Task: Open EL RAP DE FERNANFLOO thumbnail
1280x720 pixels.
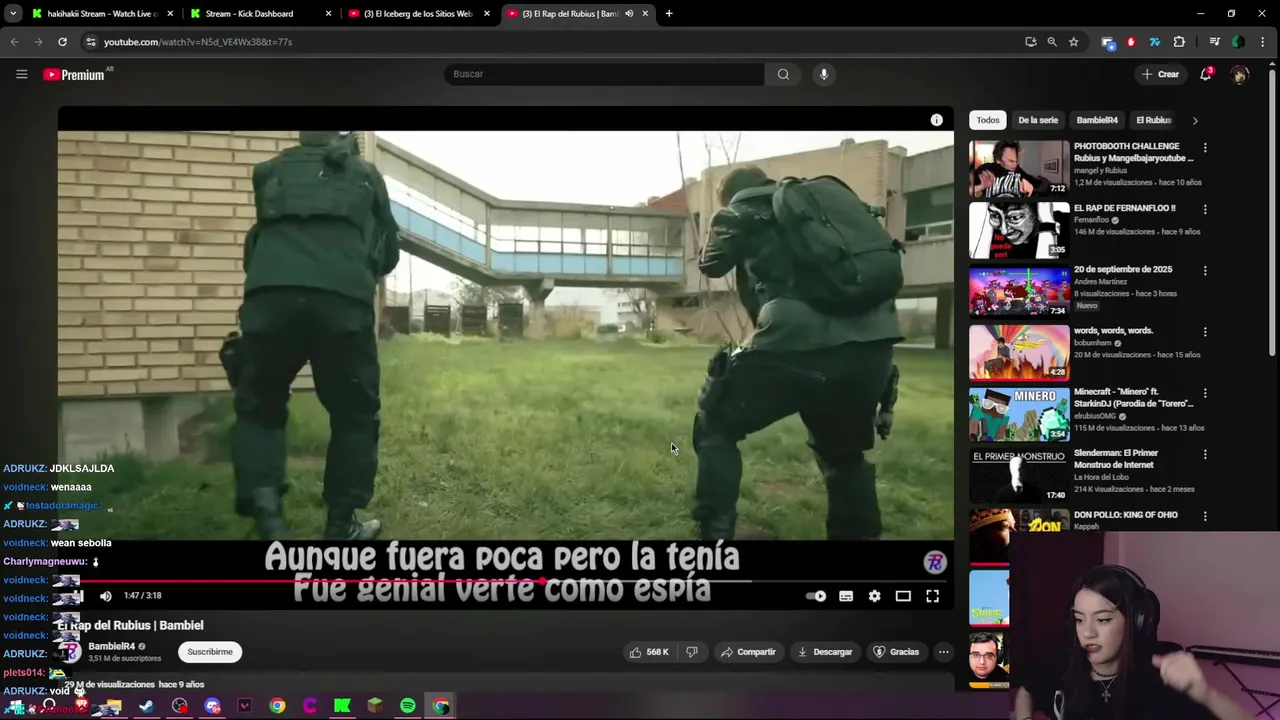Action: coord(1019,230)
